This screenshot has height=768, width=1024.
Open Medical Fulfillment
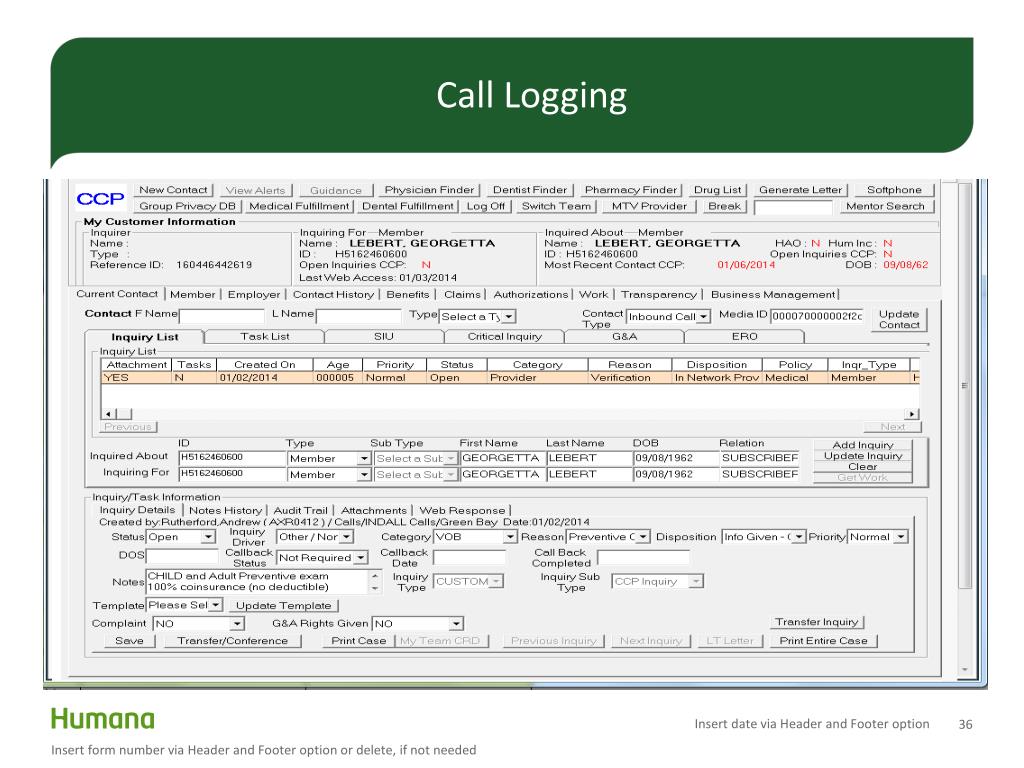tap(299, 206)
